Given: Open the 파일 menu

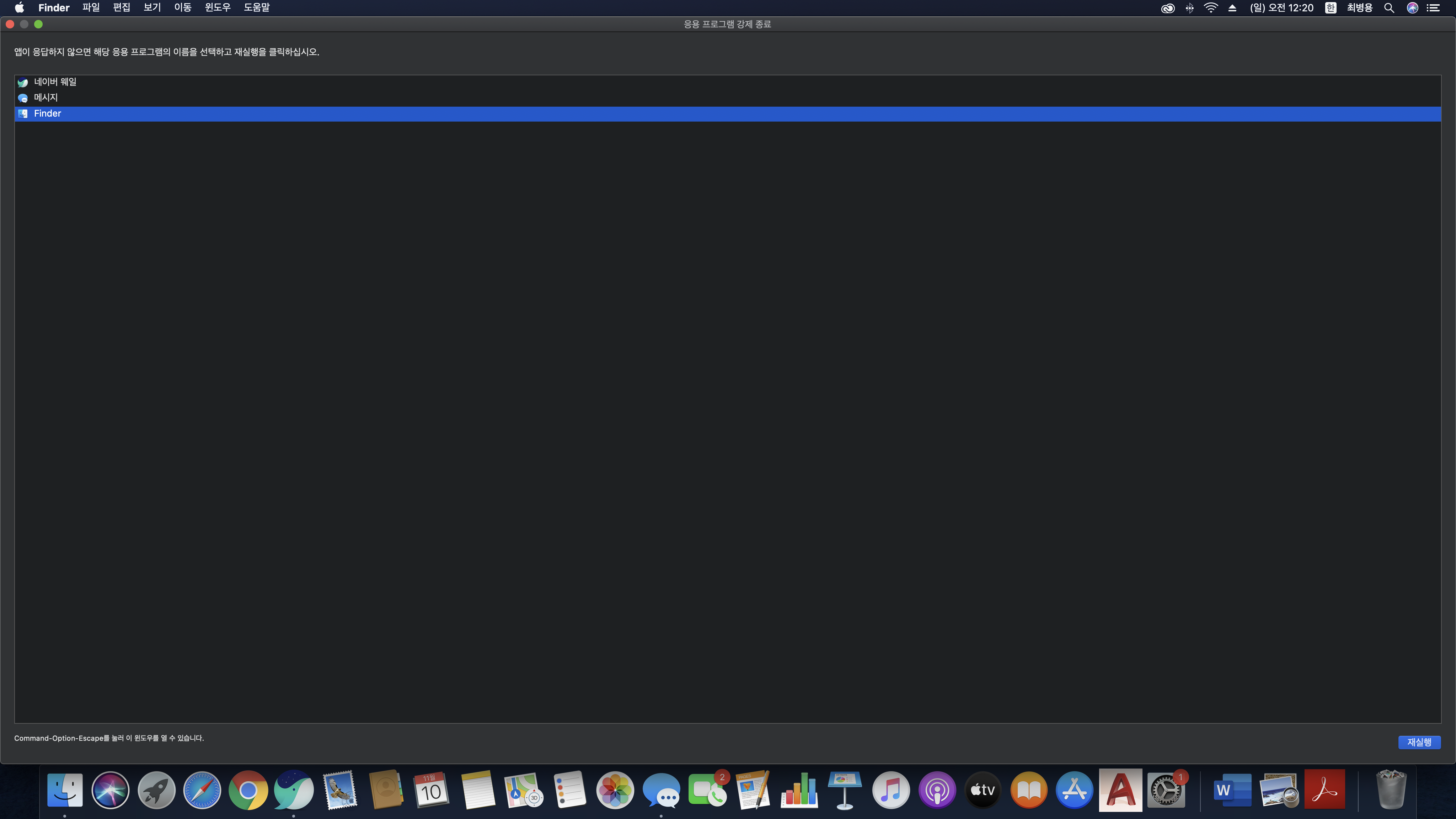Looking at the screenshot, I should tap(90, 7).
